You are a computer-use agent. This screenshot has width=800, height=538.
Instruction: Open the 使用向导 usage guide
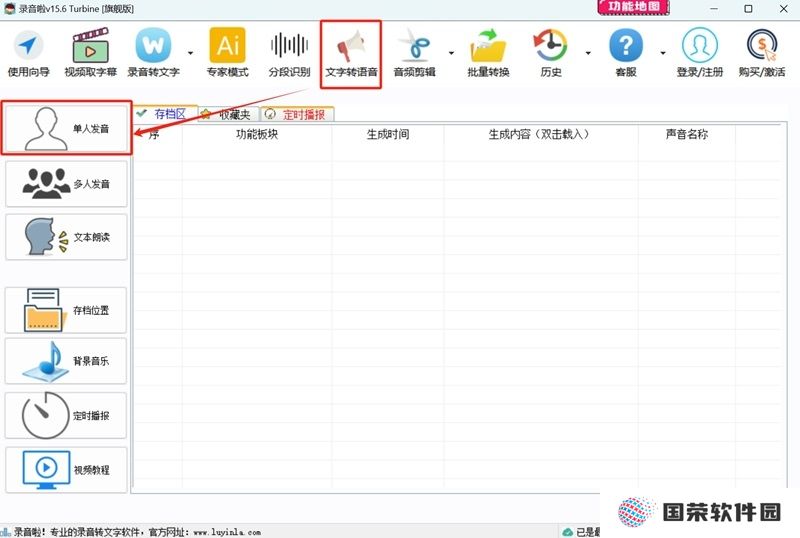pos(28,54)
